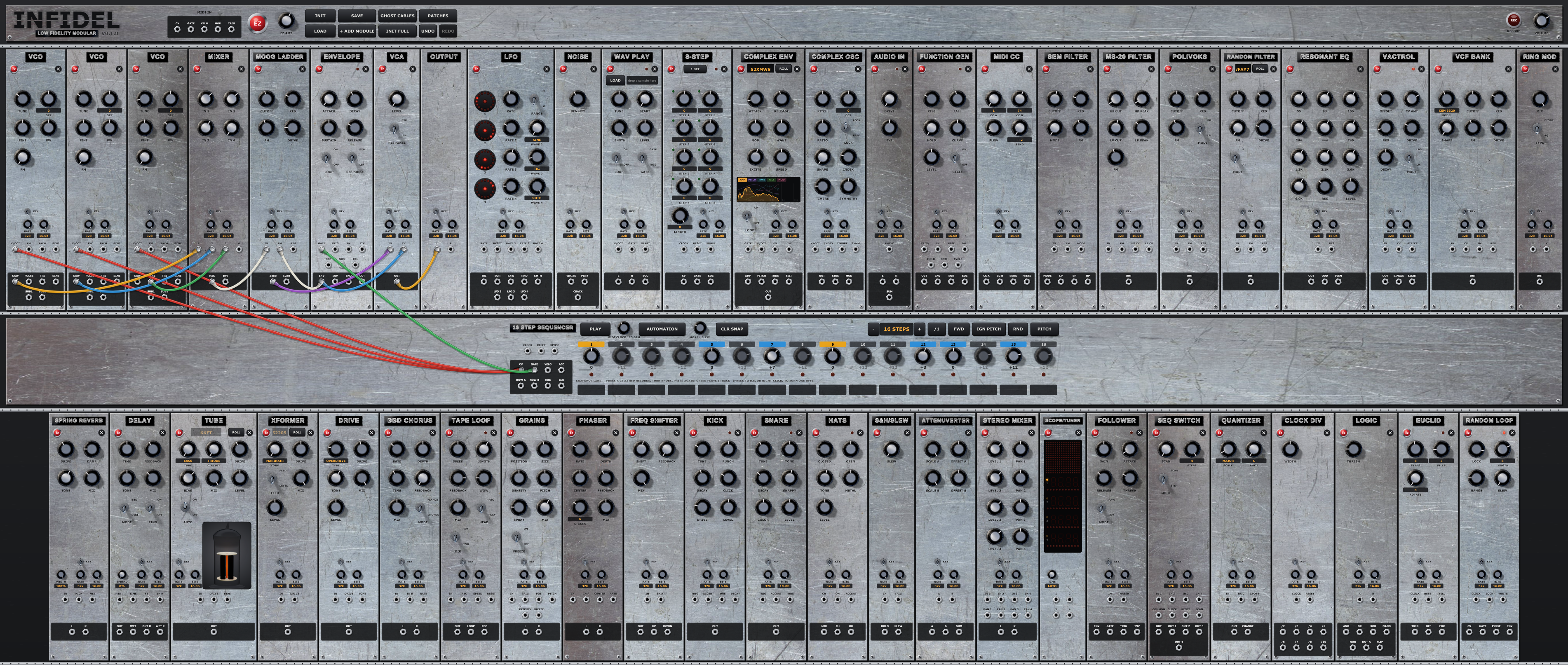This screenshot has height=665, width=1568.
Task: Click the EZ AMT knob
Action: coord(286,21)
